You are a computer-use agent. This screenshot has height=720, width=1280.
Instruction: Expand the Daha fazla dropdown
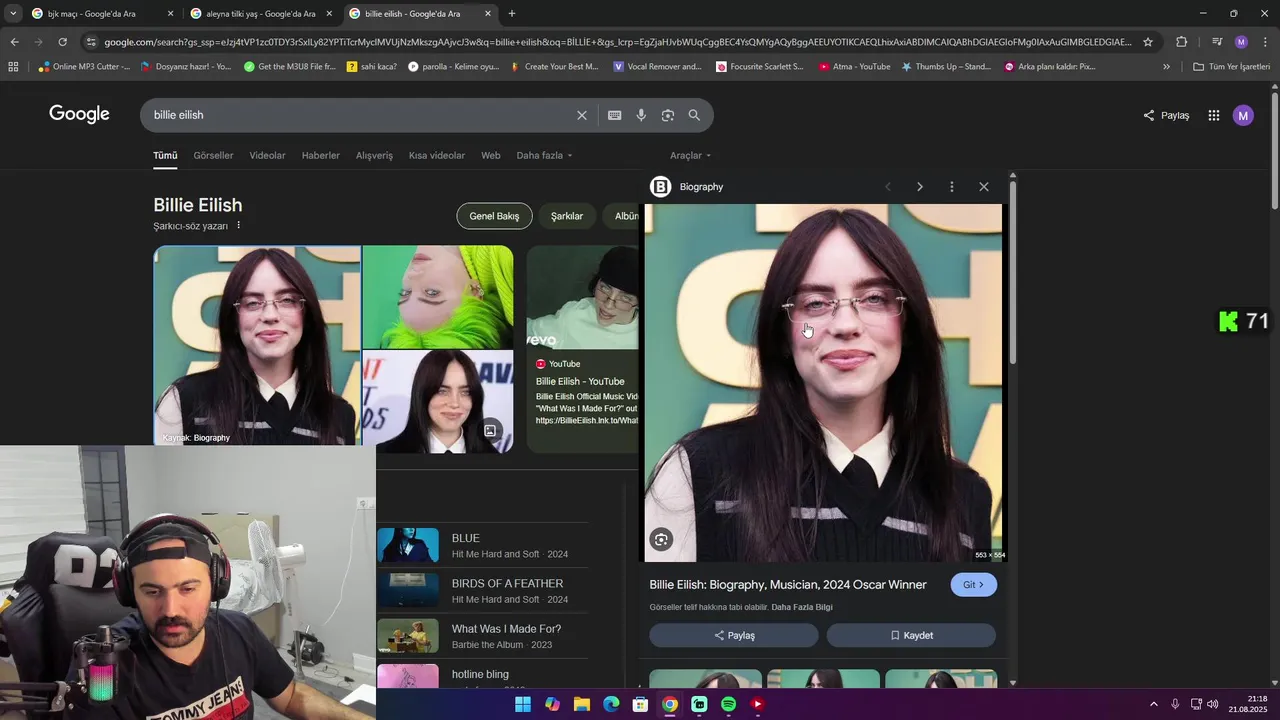pyautogui.click(x=545, y=155)
